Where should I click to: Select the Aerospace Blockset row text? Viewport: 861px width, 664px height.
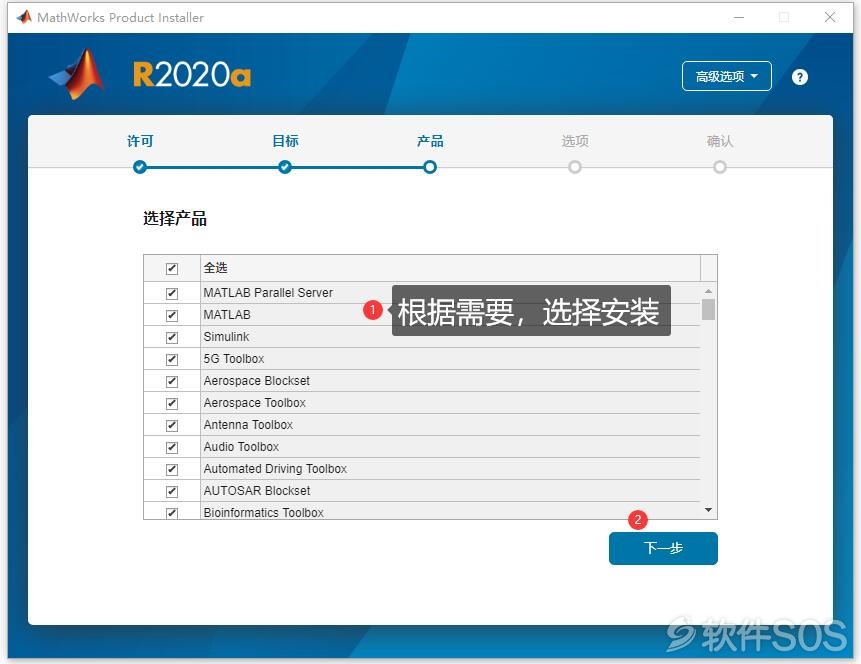256,381
